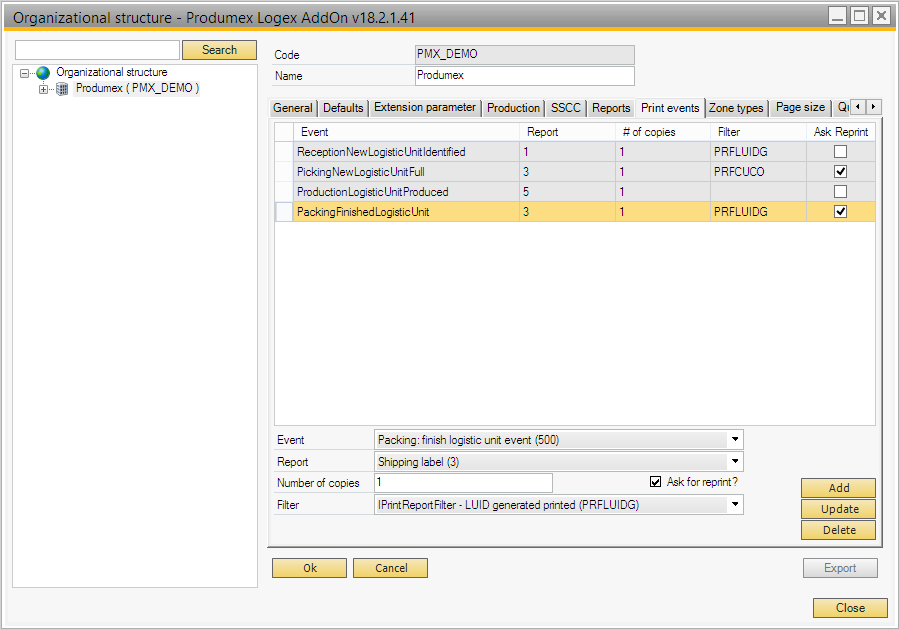Click the Update button
The height and width of the screenshot is (630, 900).
click(838, 509)
